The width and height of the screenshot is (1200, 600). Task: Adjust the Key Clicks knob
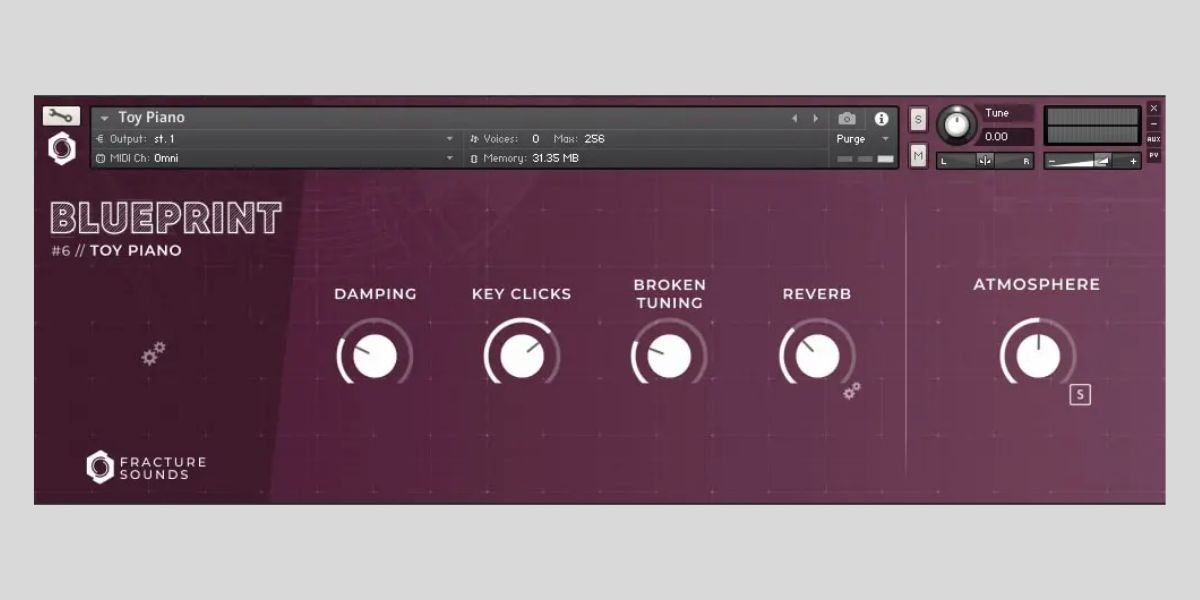pos(522,357)
